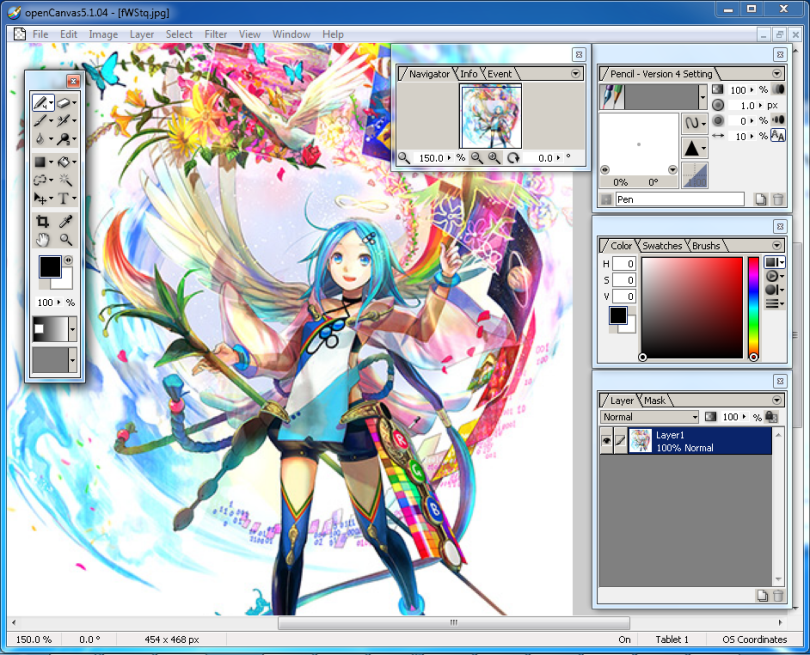Grab the Hand tool for panning
The image size is (810, 655).
pyautogui.click(x=42, y=239)
